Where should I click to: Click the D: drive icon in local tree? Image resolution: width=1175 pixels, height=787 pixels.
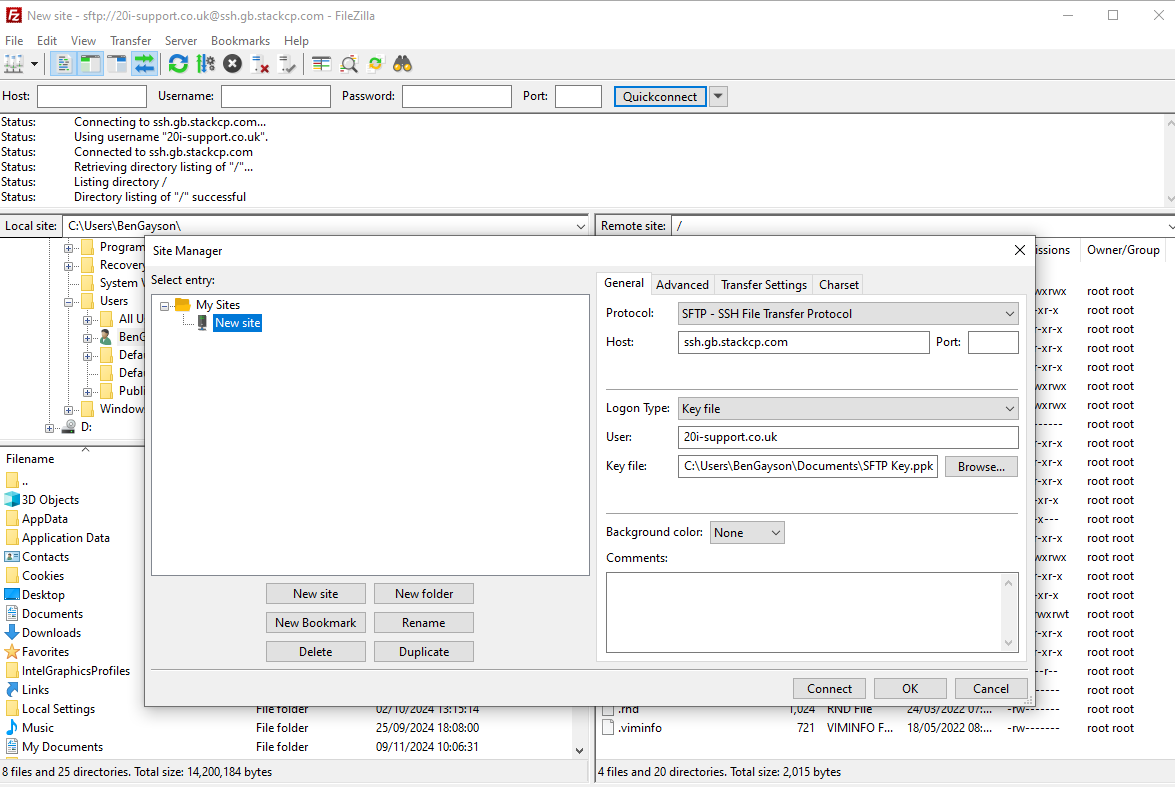[69, 426]
